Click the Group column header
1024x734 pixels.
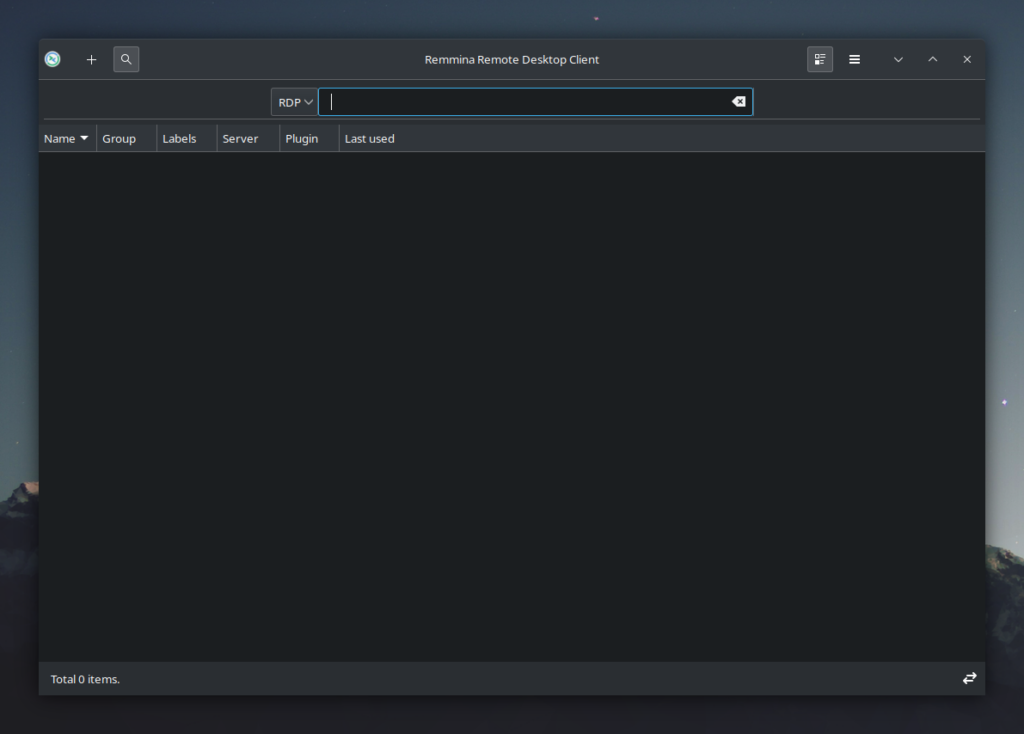118,138
